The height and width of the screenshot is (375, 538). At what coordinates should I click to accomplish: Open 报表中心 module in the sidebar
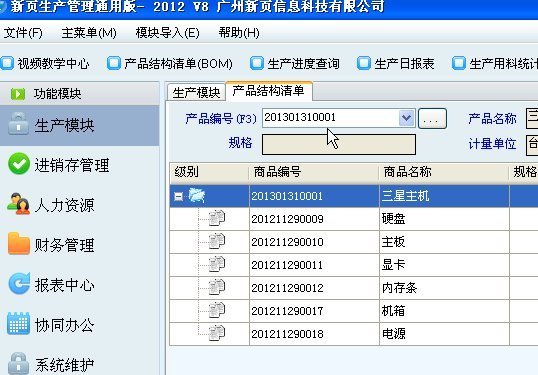click(64, 285)
